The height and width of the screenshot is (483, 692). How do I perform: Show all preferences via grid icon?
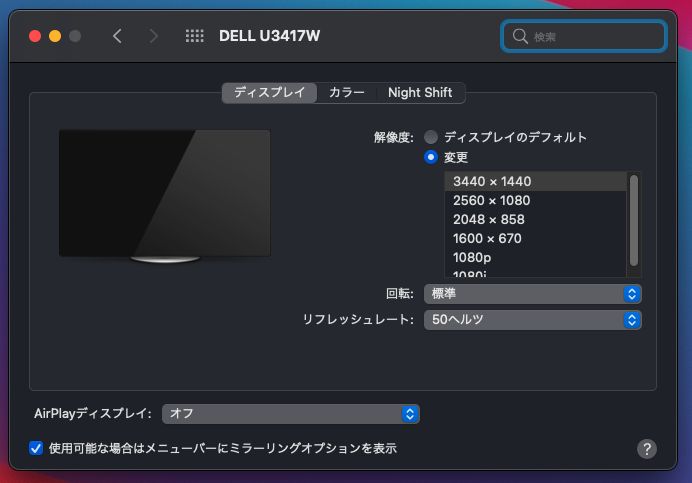click(x=194, y=36)
